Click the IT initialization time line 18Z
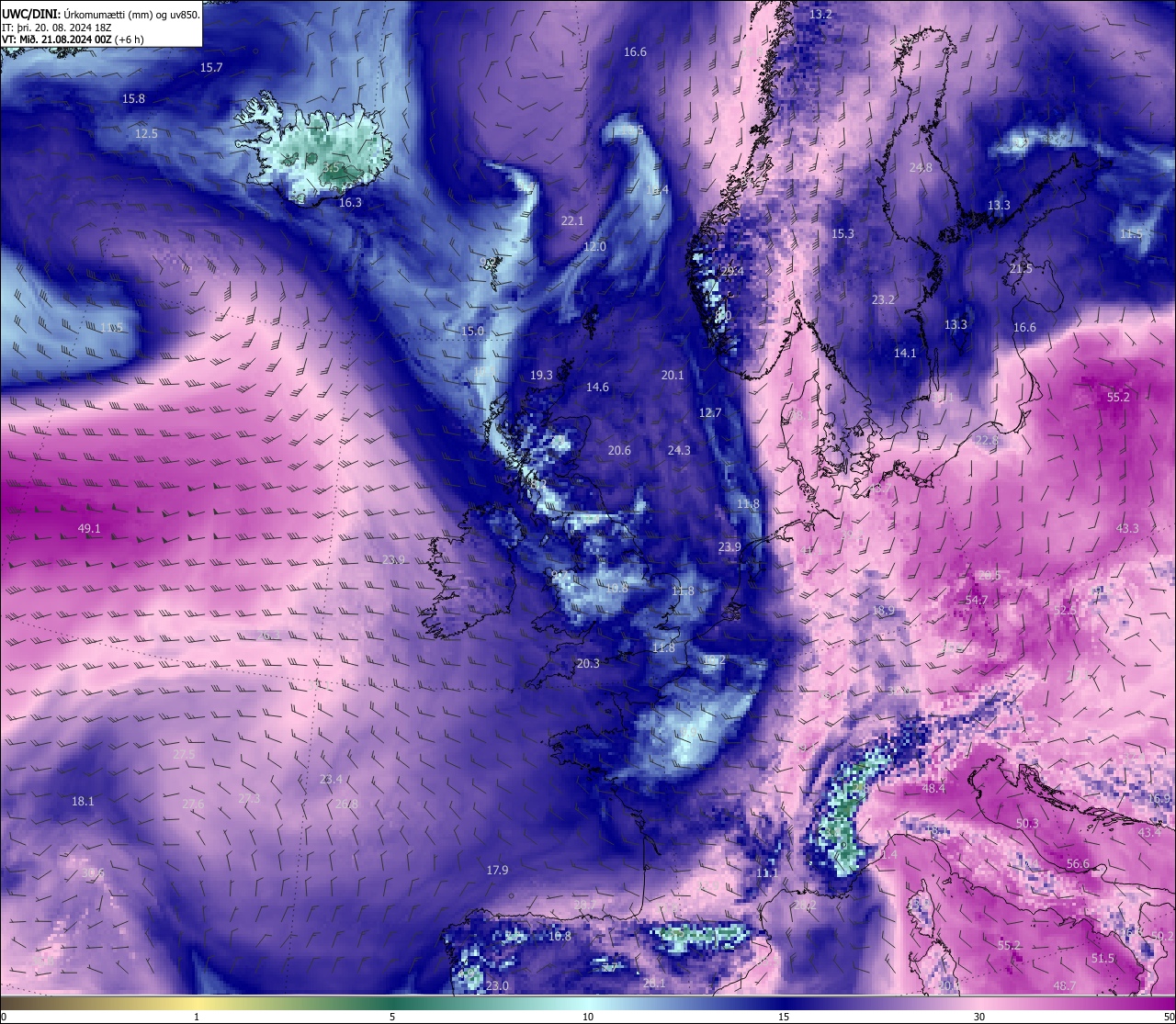The height and width of the screenshot is (1024, 1176). (57, 27)
